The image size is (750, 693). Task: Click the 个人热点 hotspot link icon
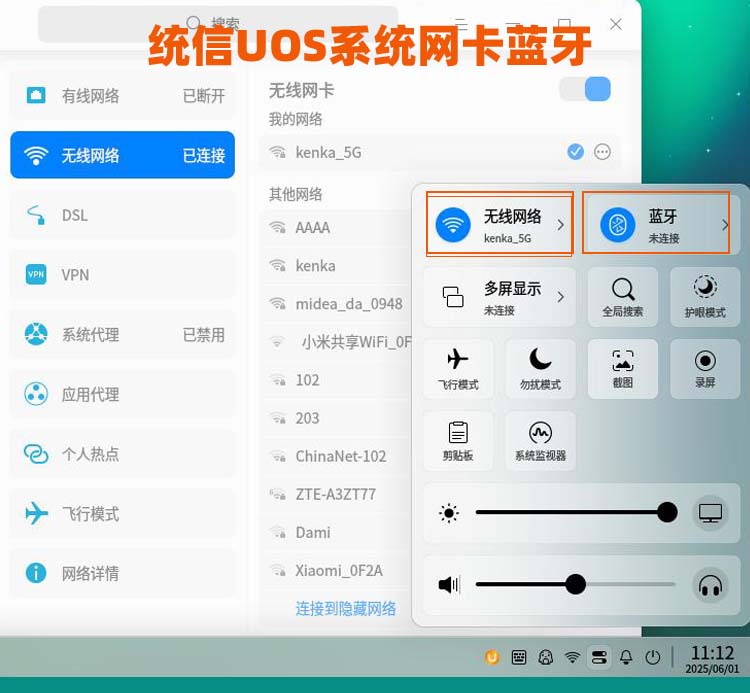pyautogui.click(x=36, y=453)
